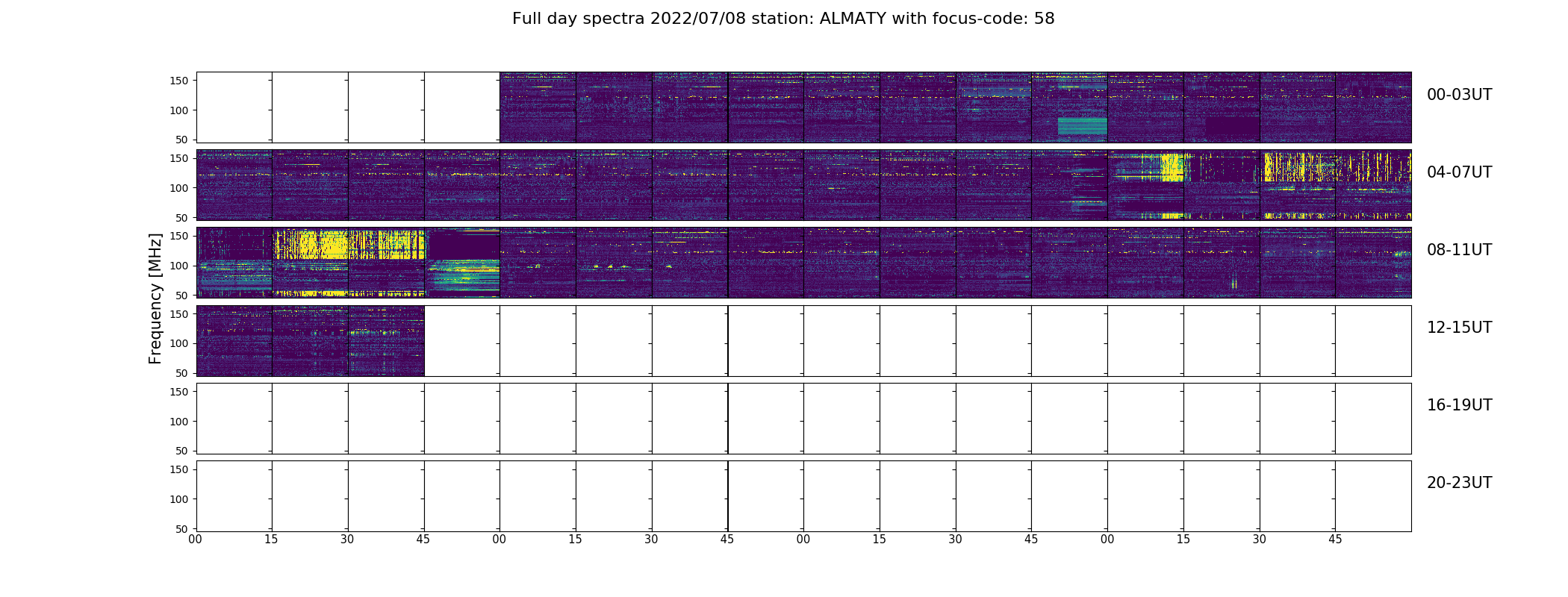Image resolution: width=1568 pixels, height=597 pixels.
Task: Click the '100' tick of 00-03UT row
Action: point(179,110)
